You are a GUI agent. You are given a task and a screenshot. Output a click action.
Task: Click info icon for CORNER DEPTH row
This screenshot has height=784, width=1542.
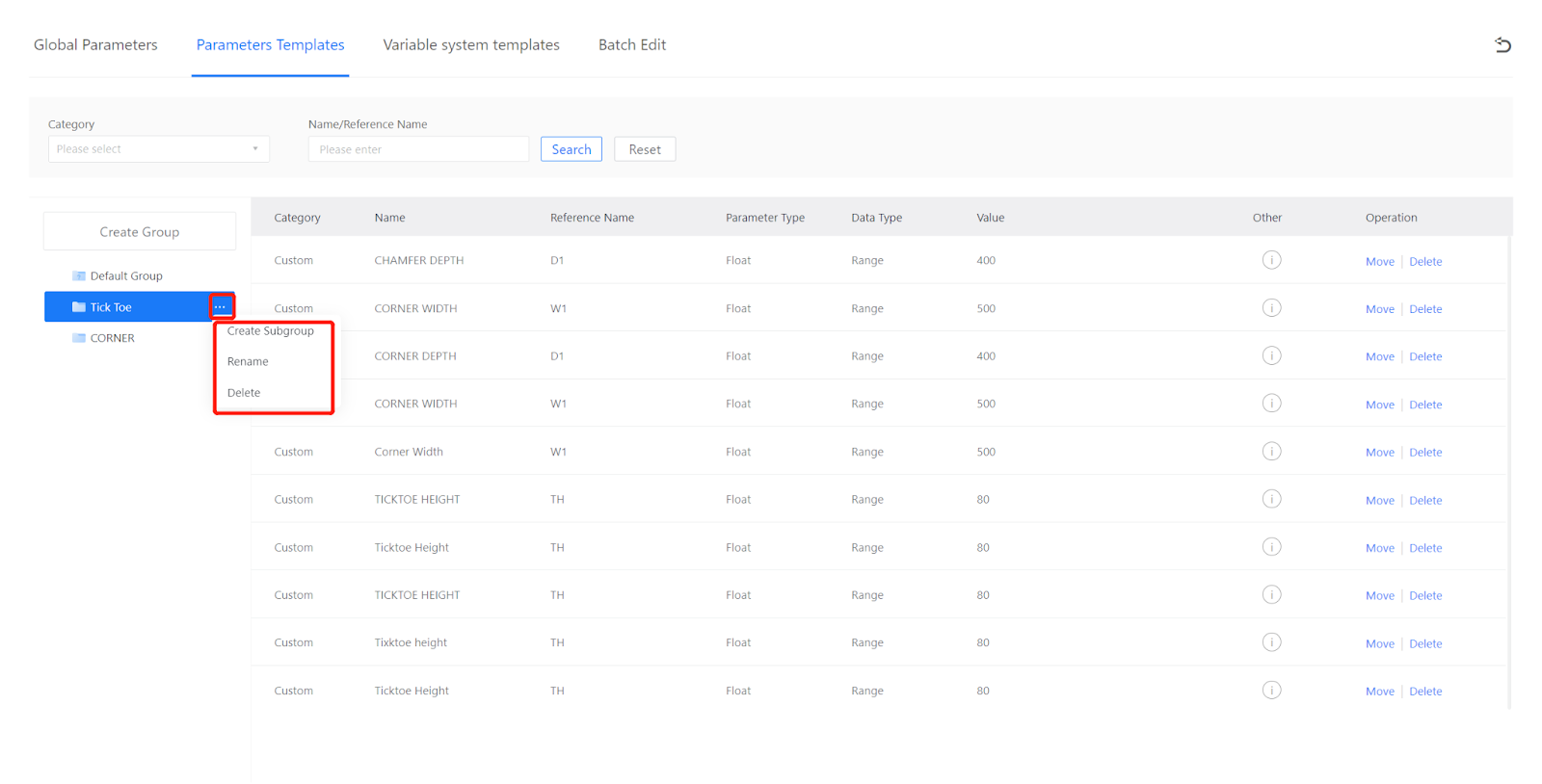(1271, 355)
